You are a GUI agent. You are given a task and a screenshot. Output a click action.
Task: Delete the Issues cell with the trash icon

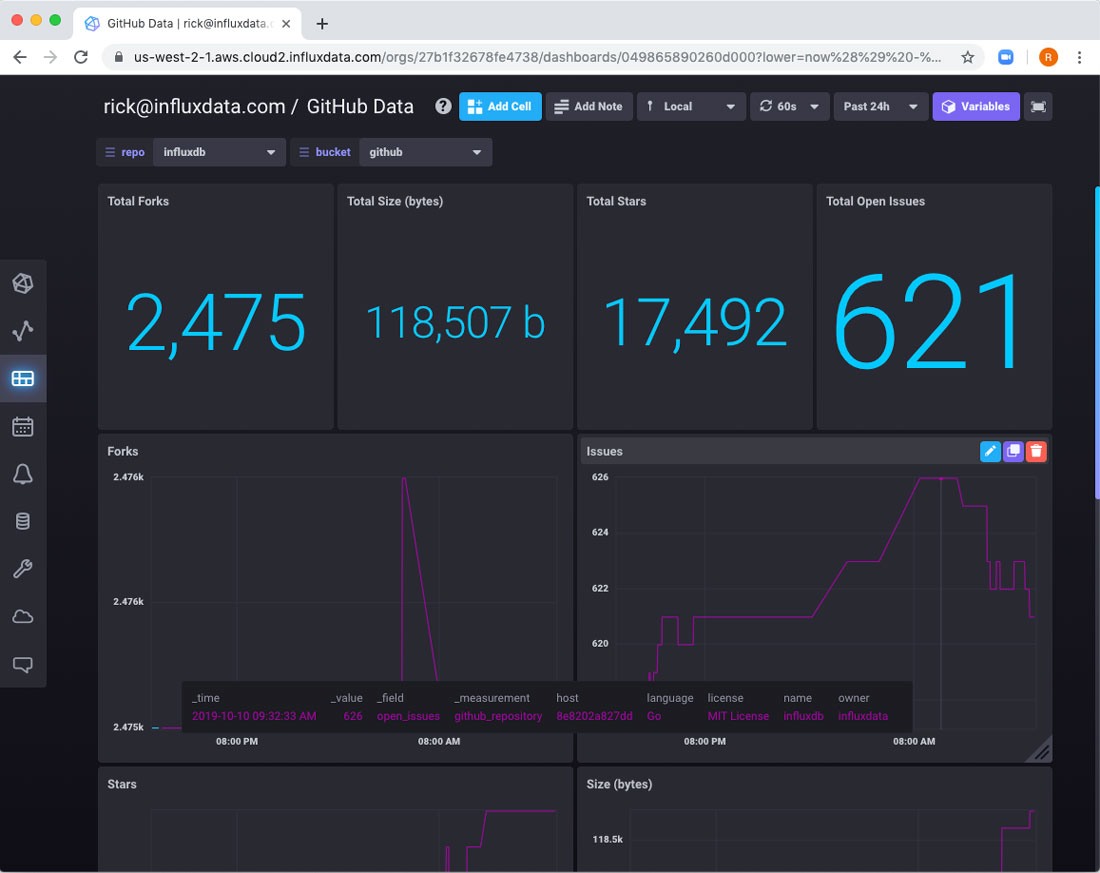[x=1036, y=451]
